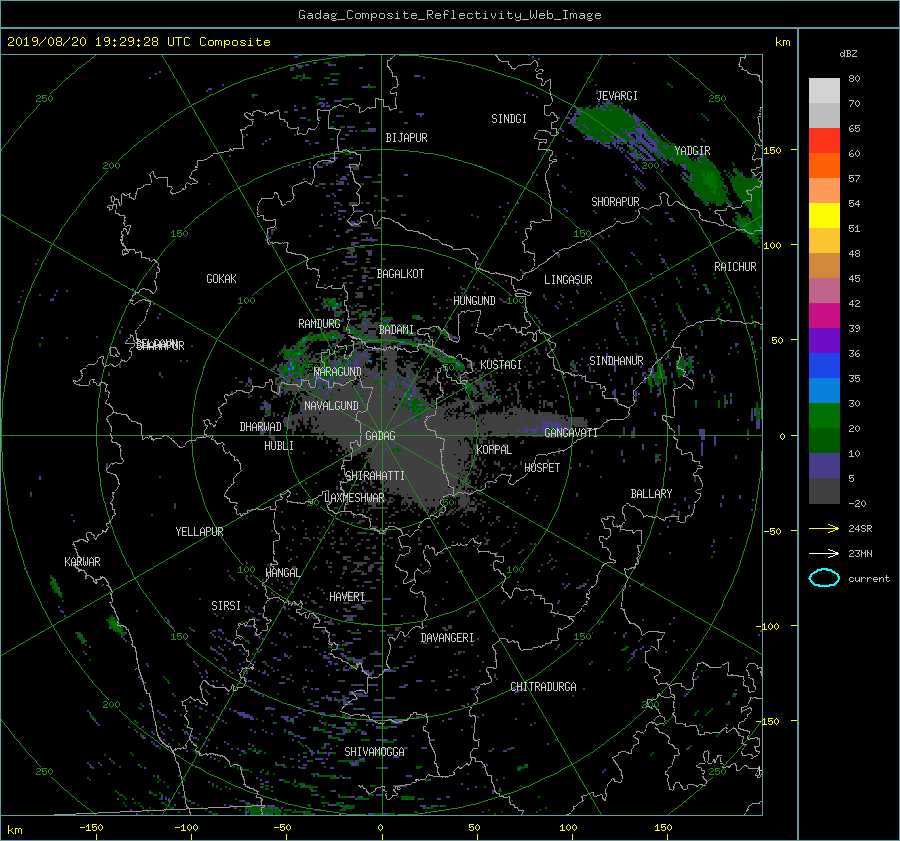Click the YELLAPUR city label
The image size is (900, 841).
pos(199,532)
